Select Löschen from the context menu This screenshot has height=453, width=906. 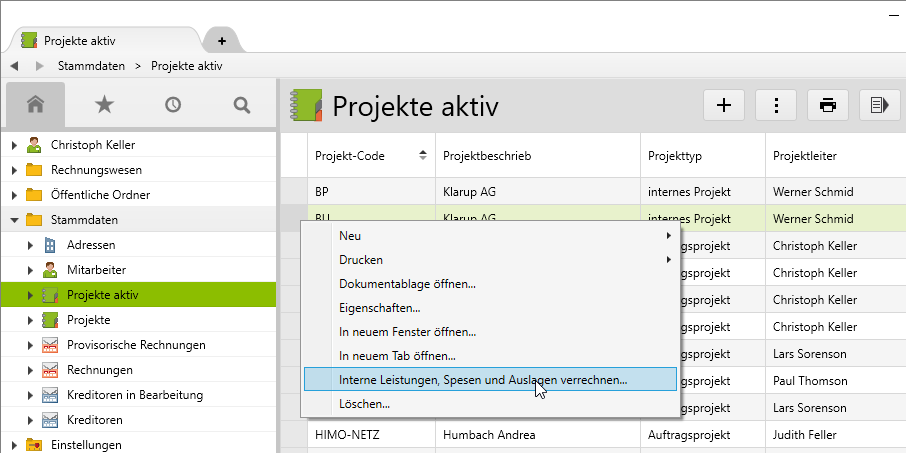pyautogui.click(x=364, y=404)
